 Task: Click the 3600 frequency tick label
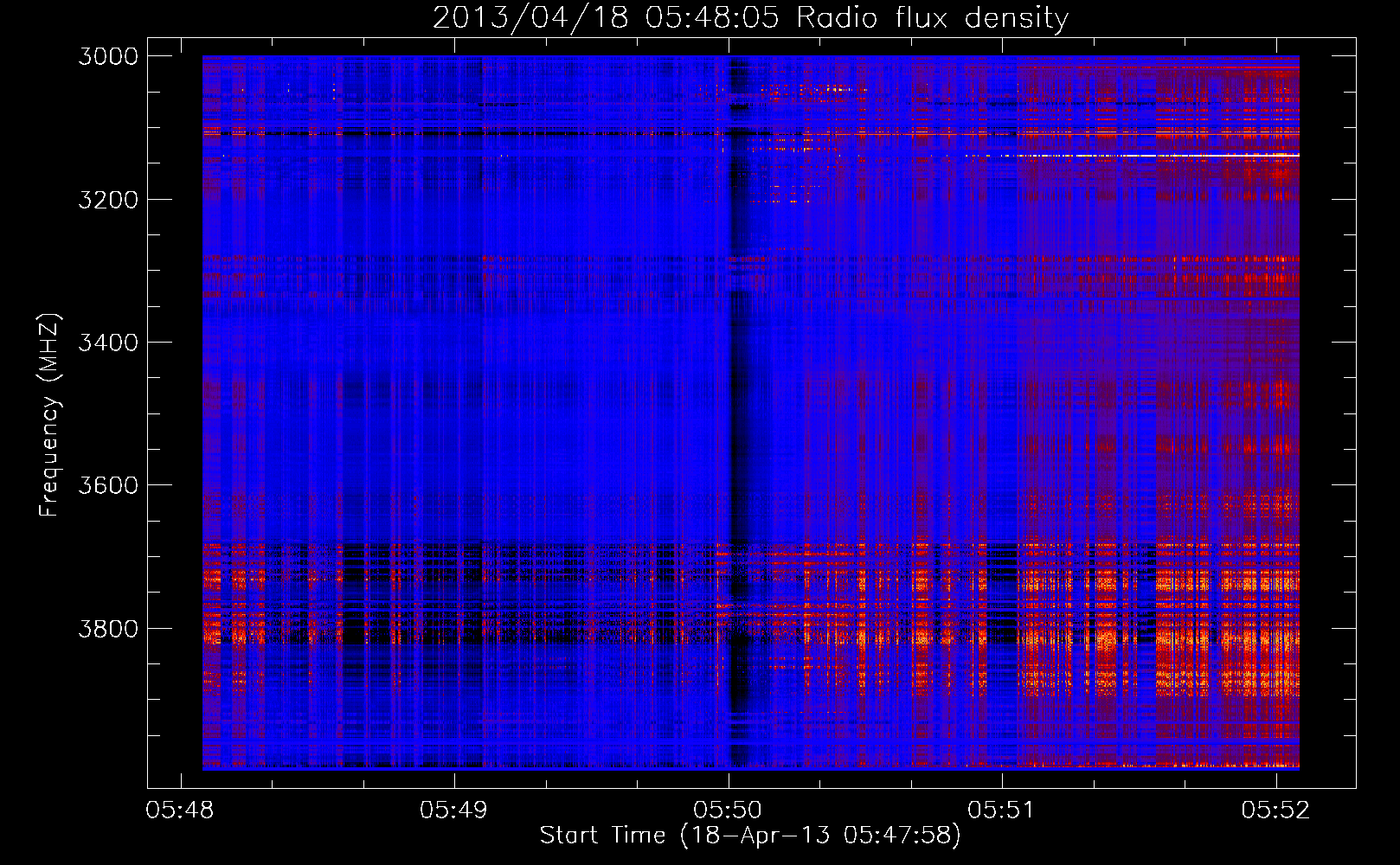tap(108, 485)
